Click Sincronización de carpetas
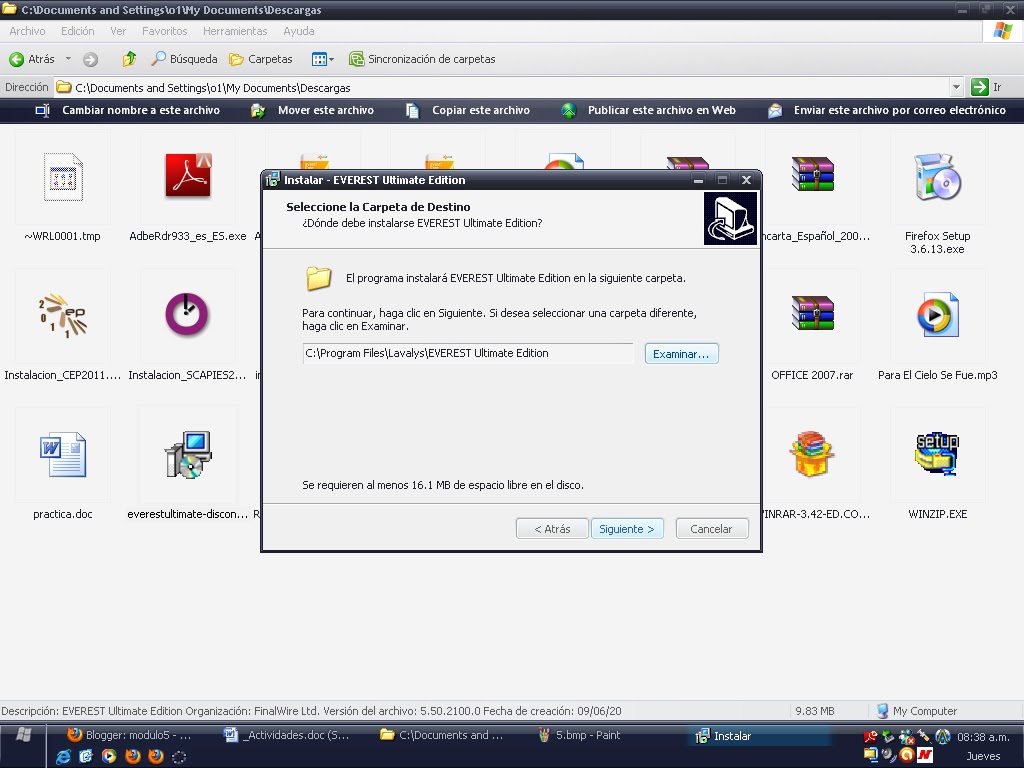 point(422,59)
